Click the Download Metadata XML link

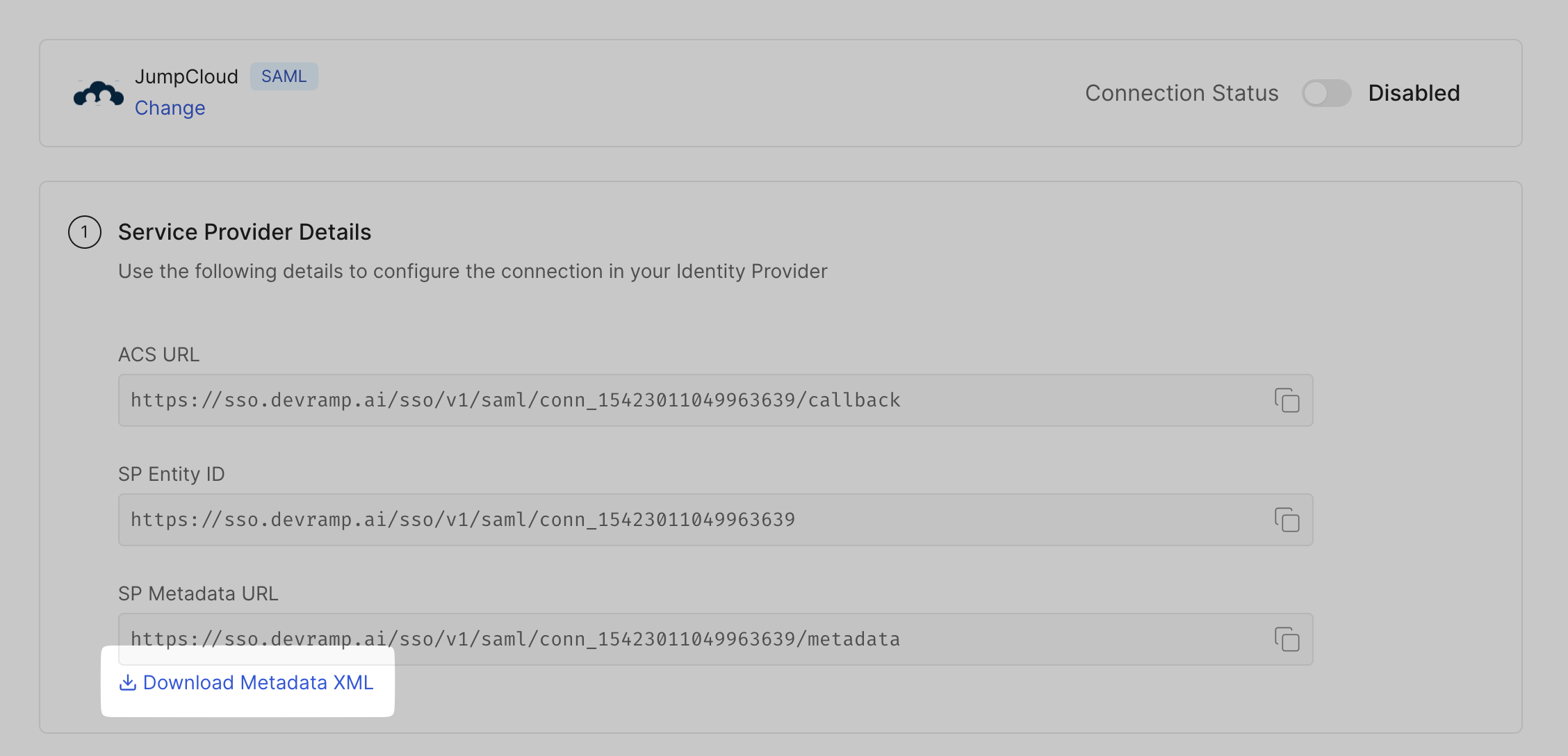click(258, 683)
